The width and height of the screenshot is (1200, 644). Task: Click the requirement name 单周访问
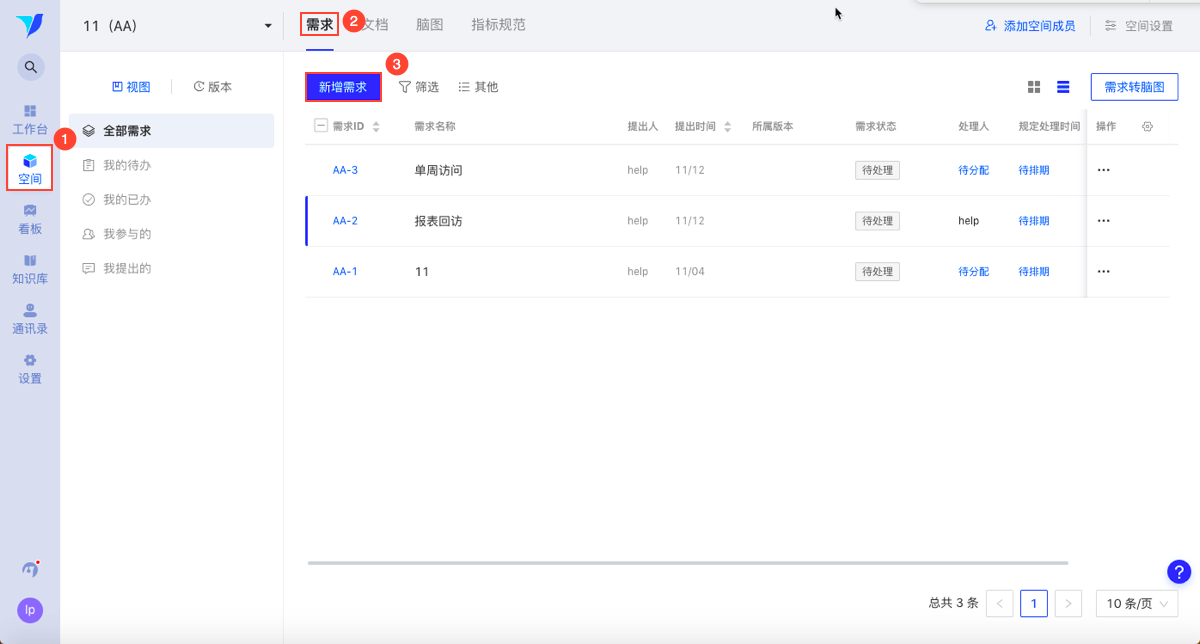(x=438, y=170)
